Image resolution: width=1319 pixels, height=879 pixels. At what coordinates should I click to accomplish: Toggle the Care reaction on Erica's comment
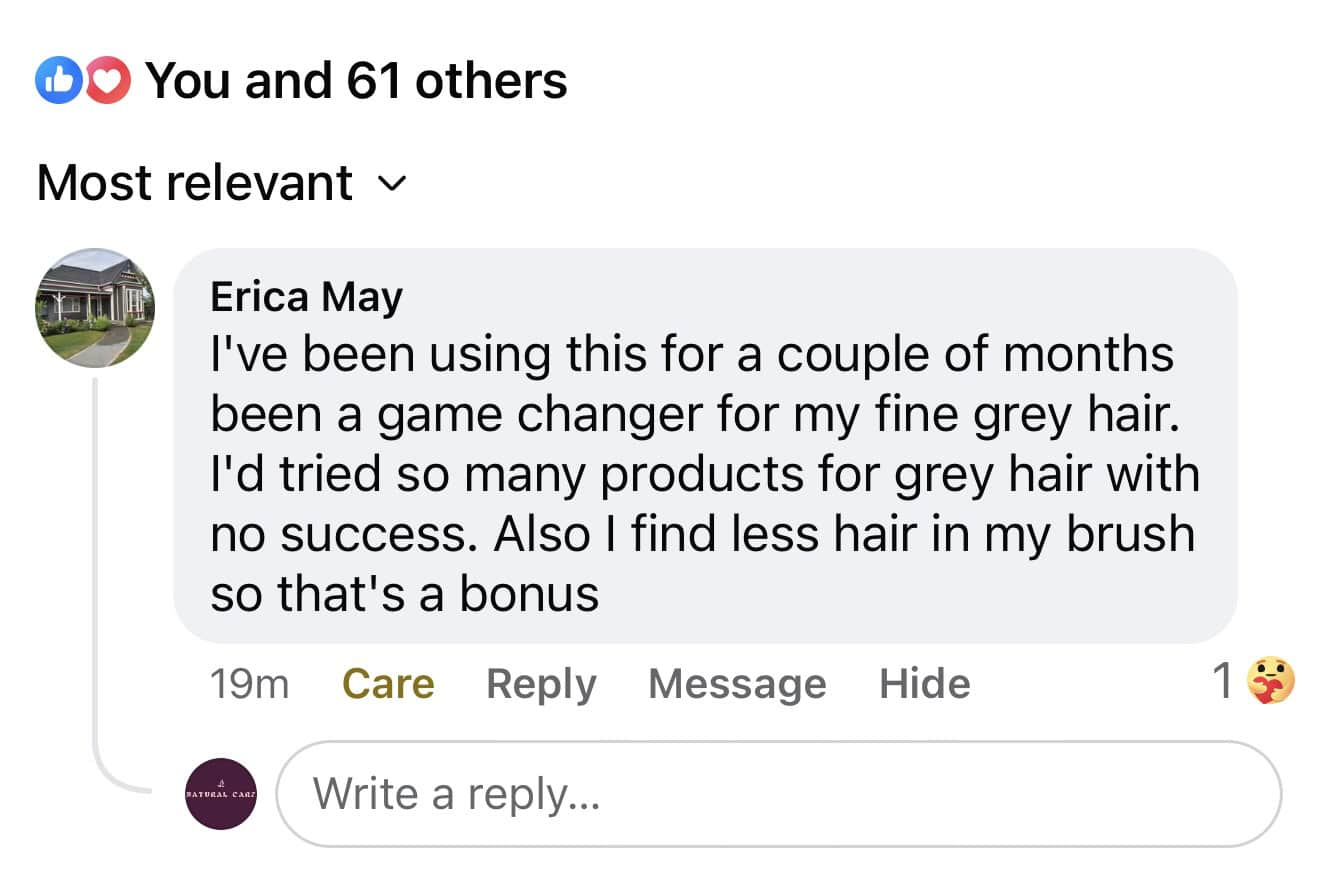388,685
